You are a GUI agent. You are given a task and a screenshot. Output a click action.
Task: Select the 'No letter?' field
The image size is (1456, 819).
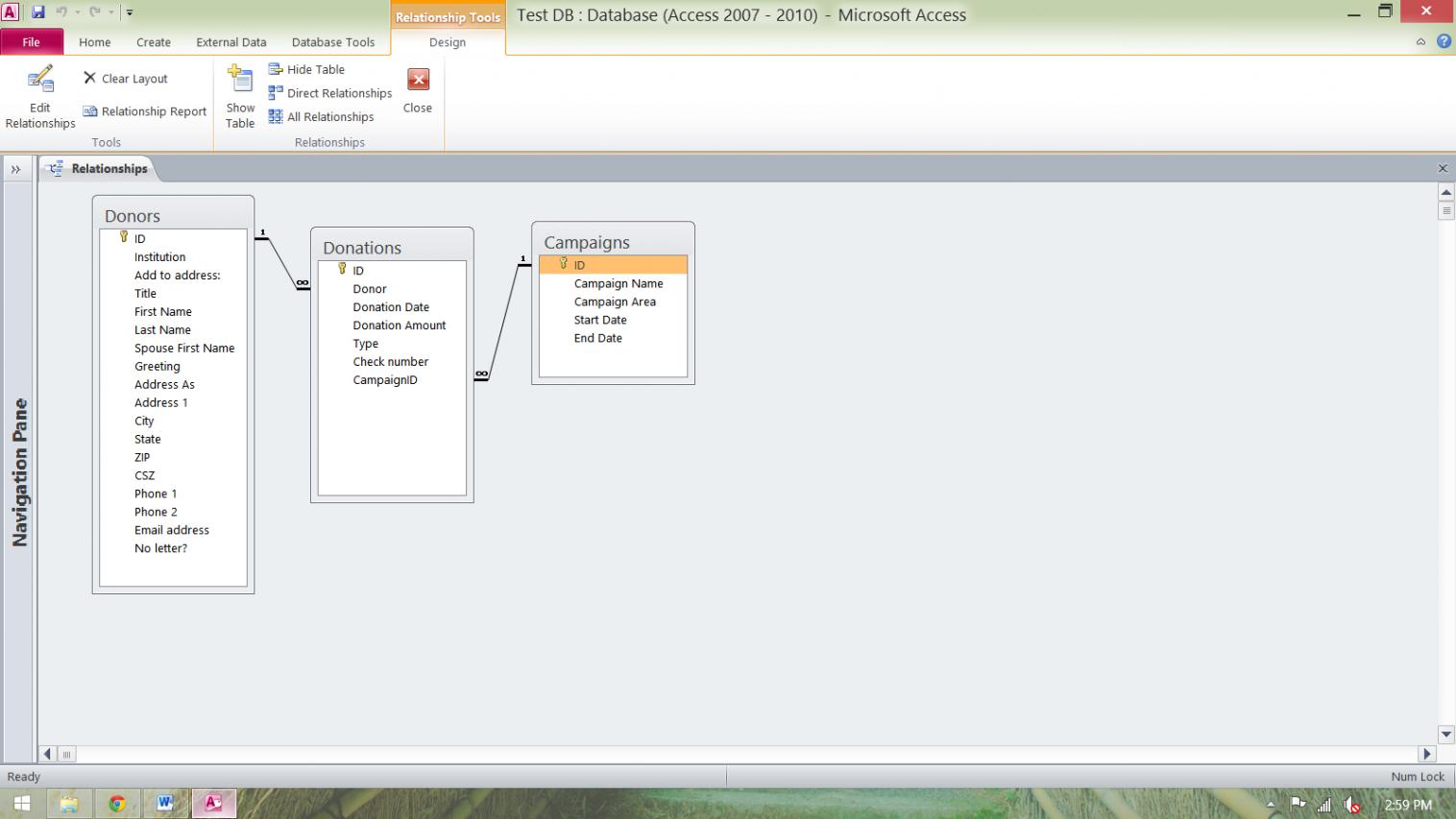(173, 549)
